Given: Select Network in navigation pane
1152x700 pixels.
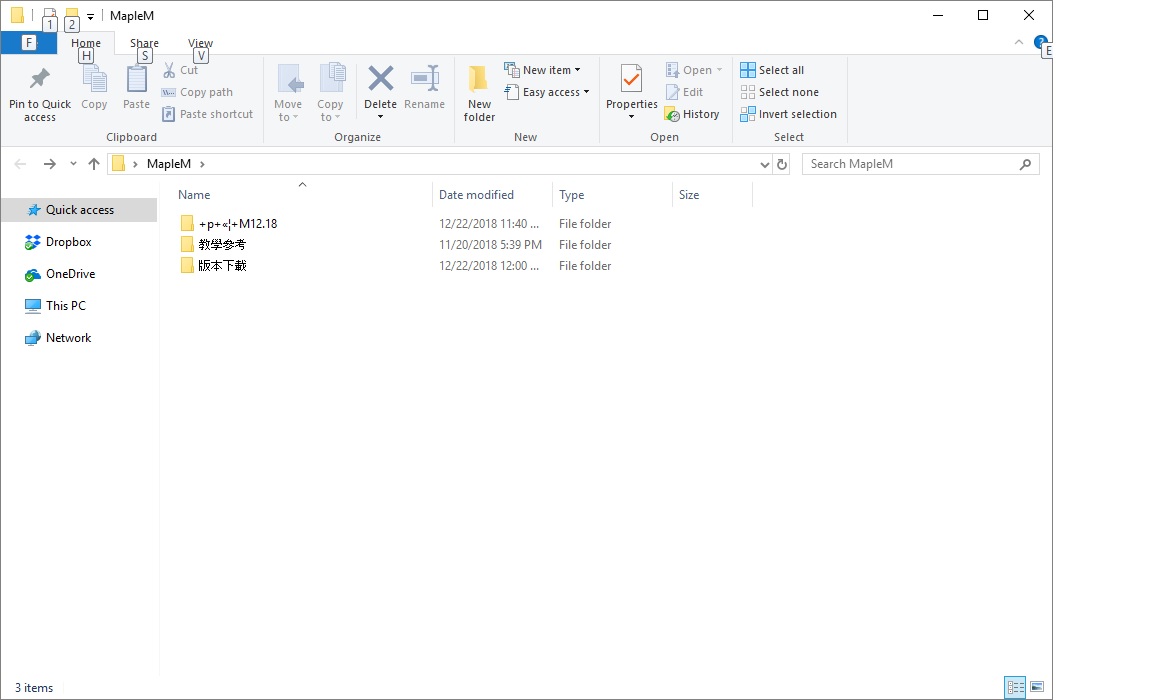Looking at the screenshot, I should pos(68,338).
